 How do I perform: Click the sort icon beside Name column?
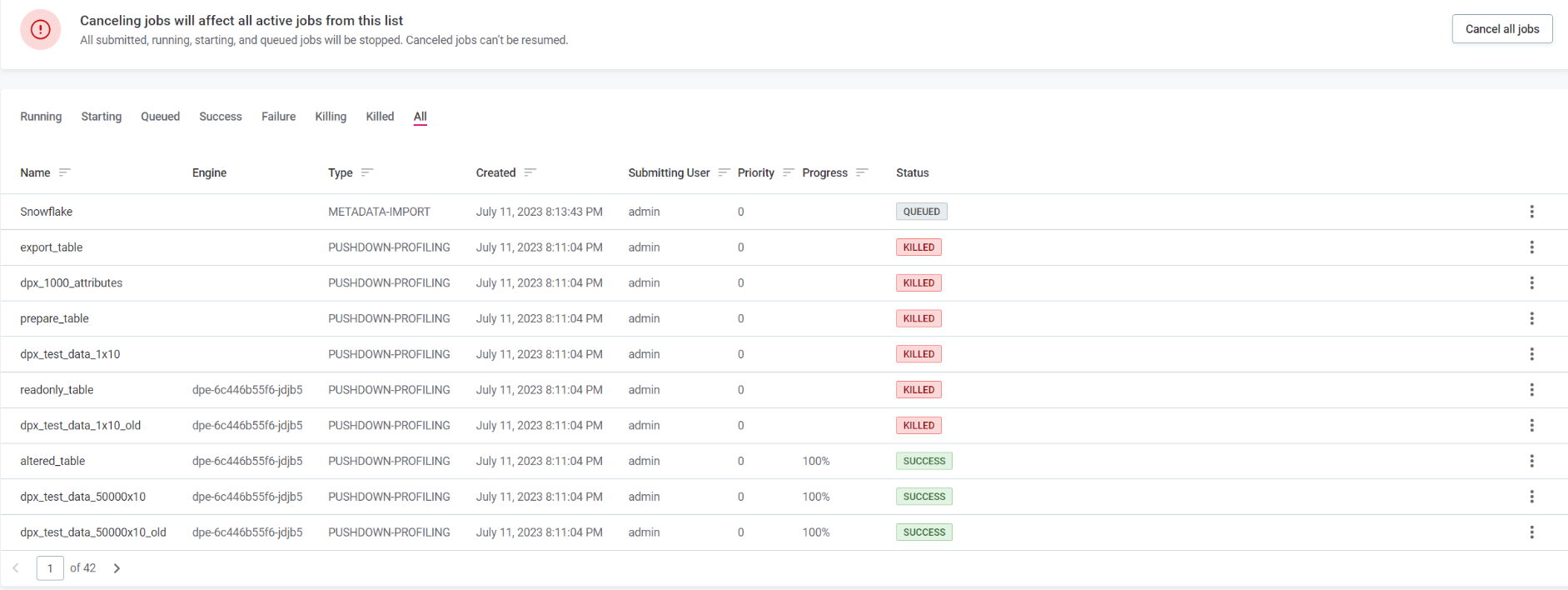click(64, 172)
